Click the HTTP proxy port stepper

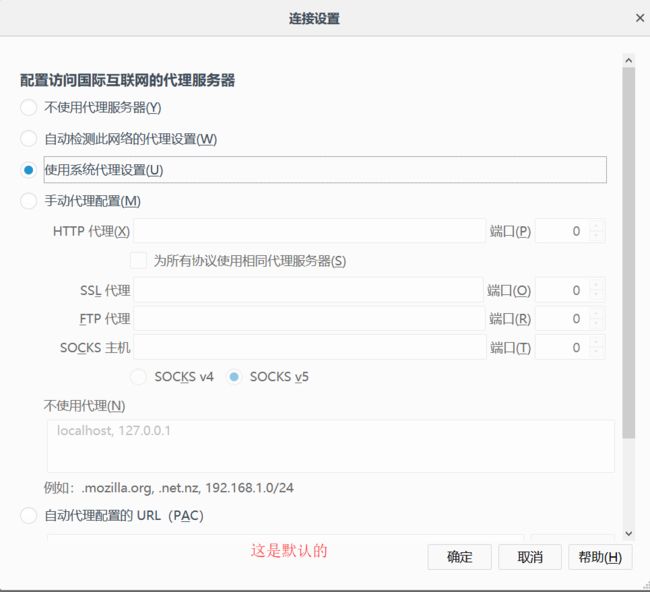point(597,231)
